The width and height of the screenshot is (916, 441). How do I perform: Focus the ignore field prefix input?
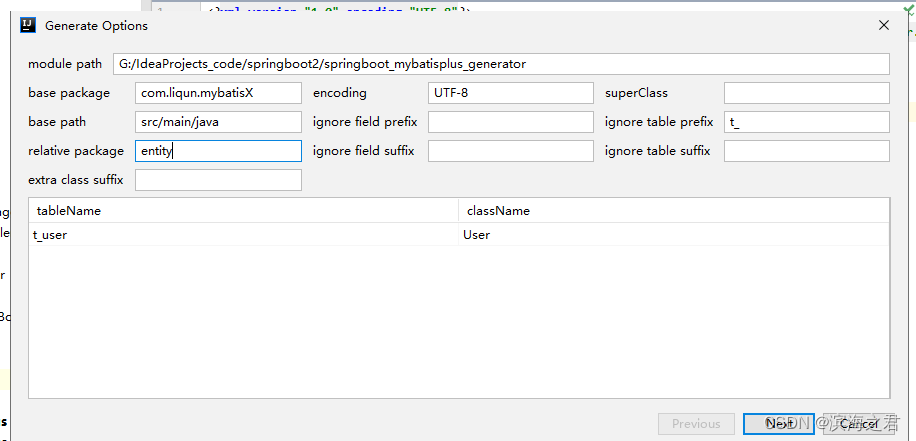pyautogui.click(x=511, y=122)
